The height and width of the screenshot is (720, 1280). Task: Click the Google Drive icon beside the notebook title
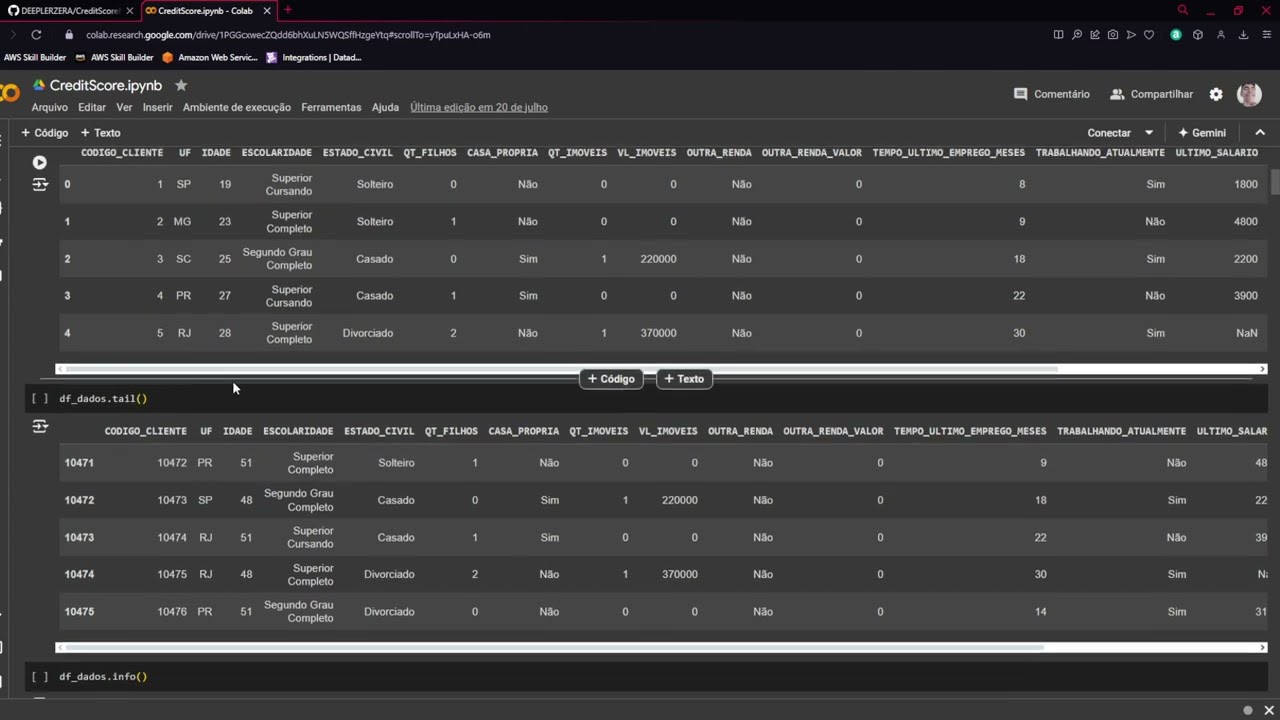(39, 86)
